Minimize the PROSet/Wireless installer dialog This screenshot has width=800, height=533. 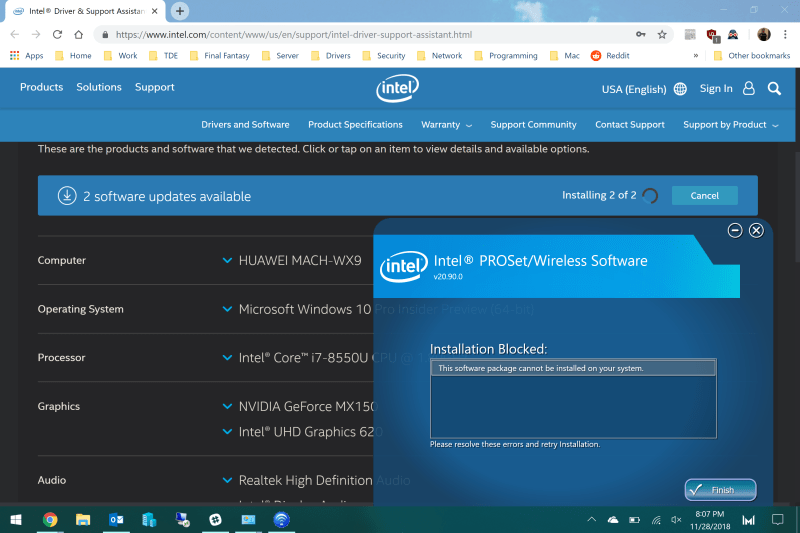pos(735,231)
